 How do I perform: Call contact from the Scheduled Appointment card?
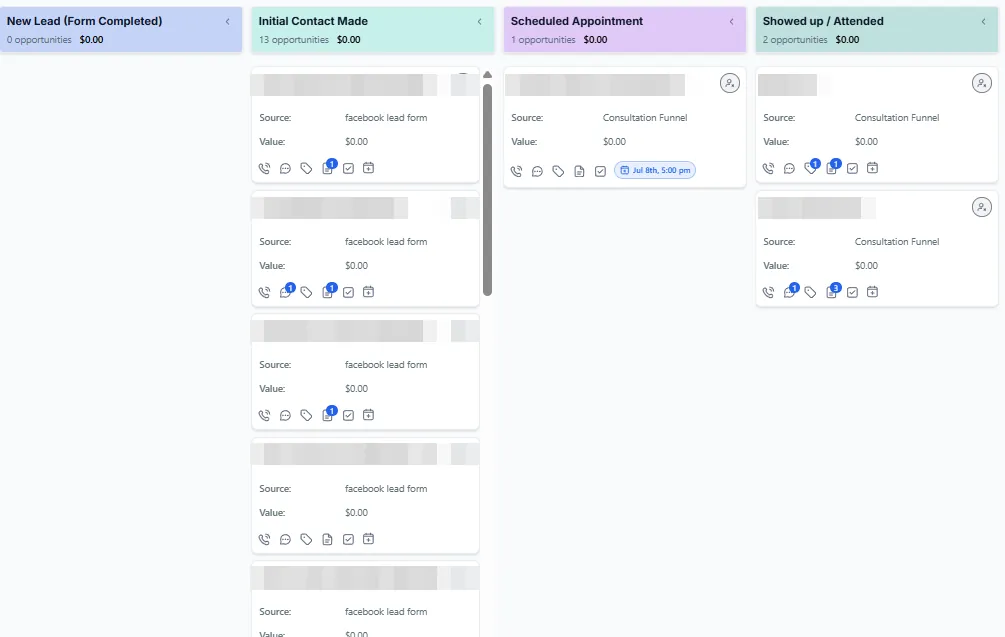517,171
